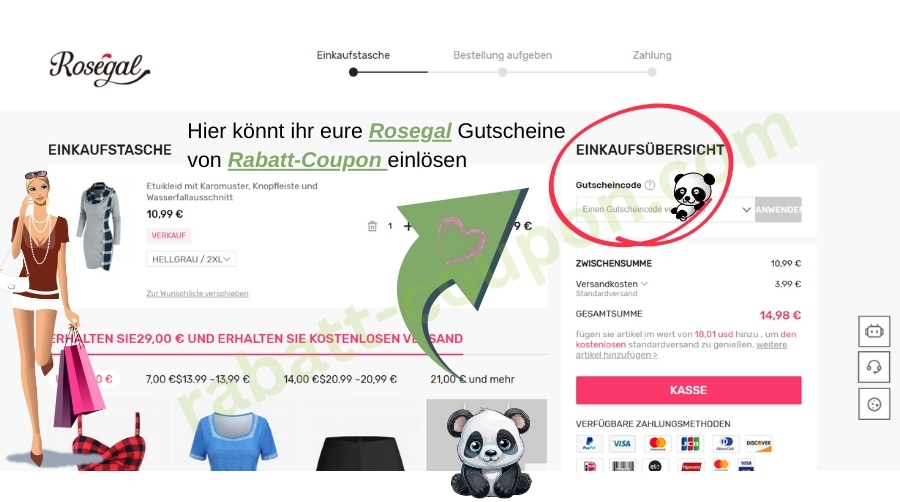Click the trash icon to remove item
Viewport: 900px width, 502px height.
372,226
